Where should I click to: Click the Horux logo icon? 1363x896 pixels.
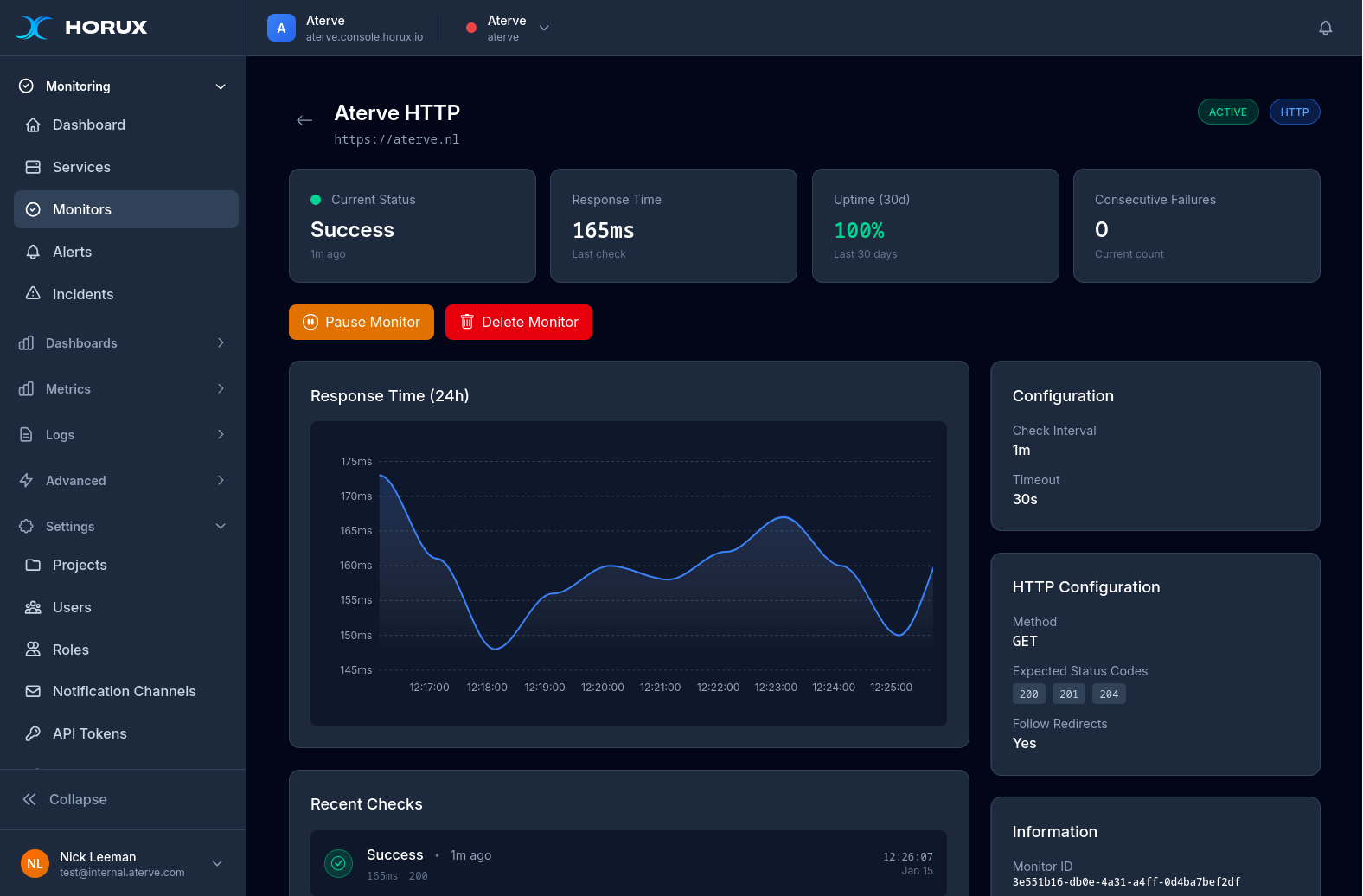(x=35, y=28)
